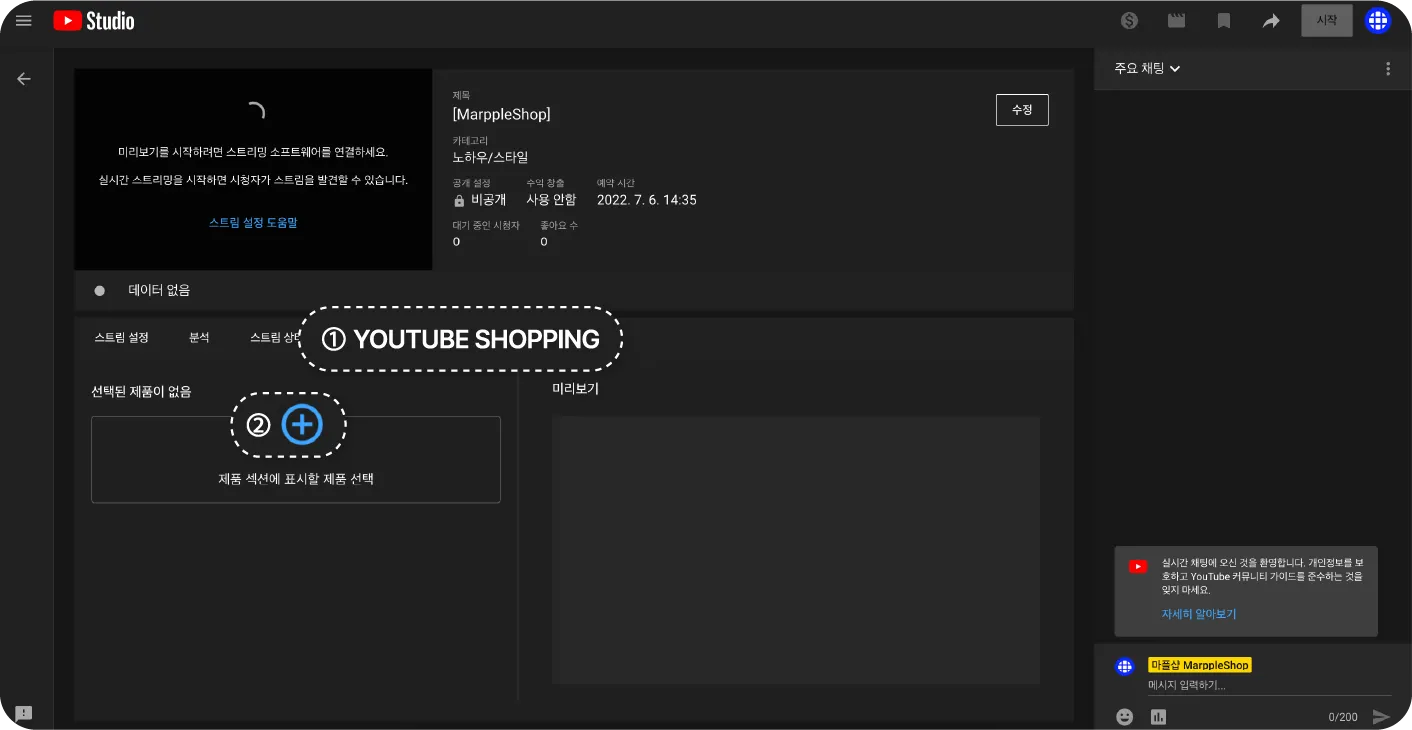
Task: Click the YouTube icon in welcome notice
Action: tap(1137, 566)
